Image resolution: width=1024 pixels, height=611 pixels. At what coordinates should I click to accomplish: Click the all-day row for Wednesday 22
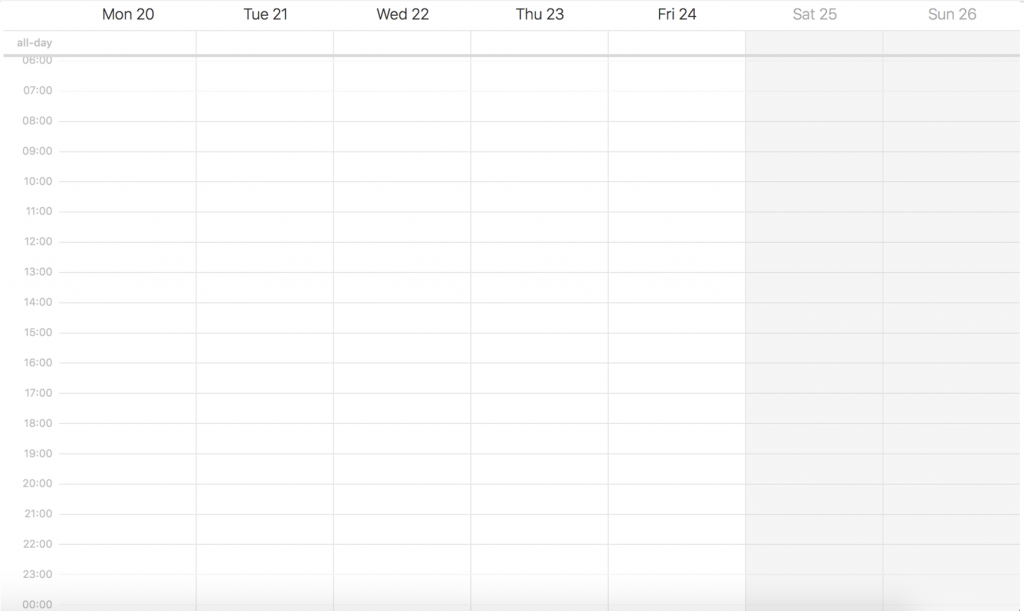pos(402,43)
